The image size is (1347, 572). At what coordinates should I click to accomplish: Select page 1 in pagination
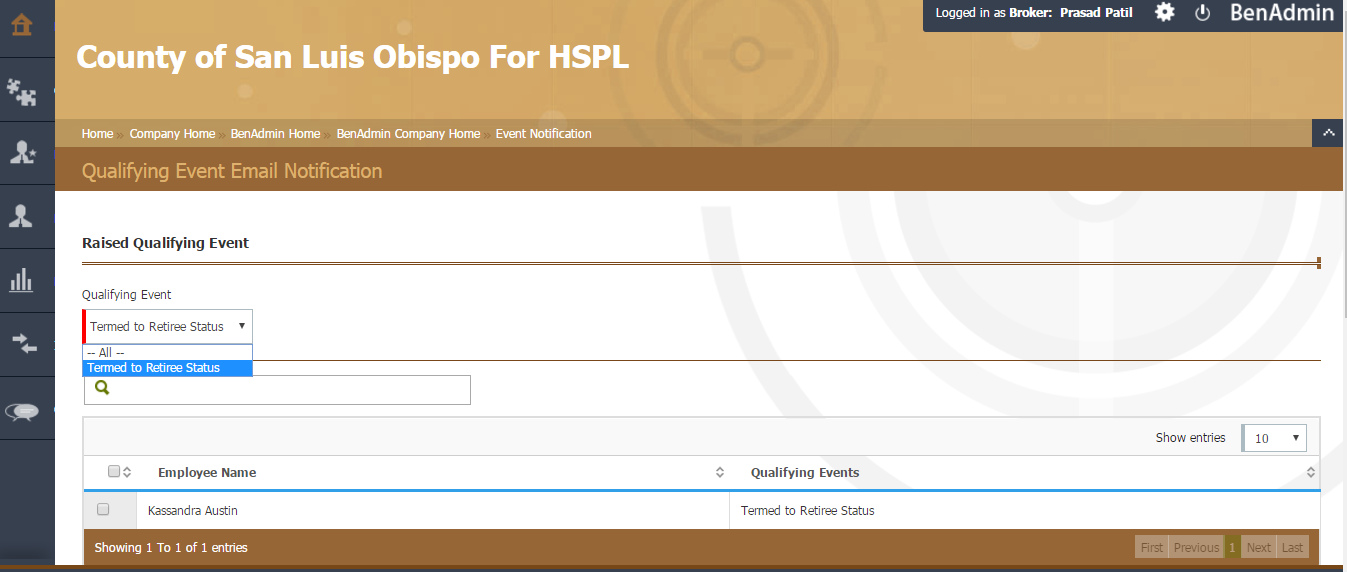(x=1233, y=547)
